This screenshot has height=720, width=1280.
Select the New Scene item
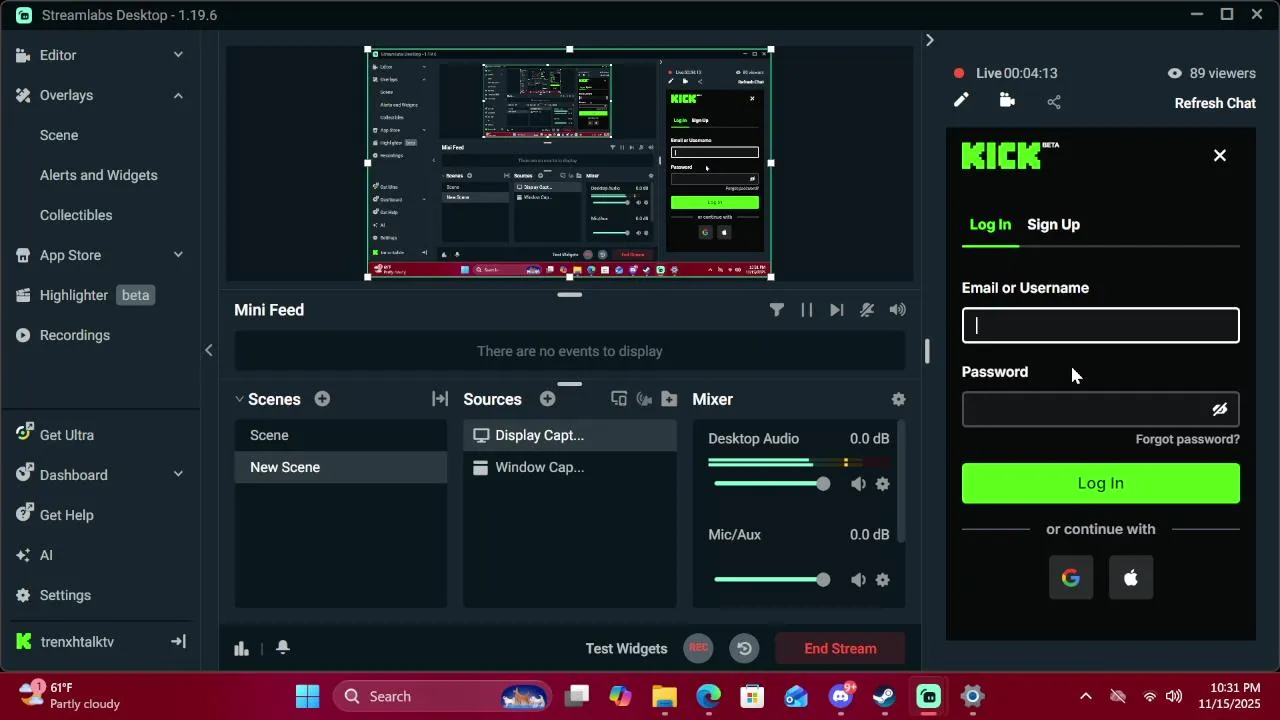pyautogui.click(x=341, y=467)
